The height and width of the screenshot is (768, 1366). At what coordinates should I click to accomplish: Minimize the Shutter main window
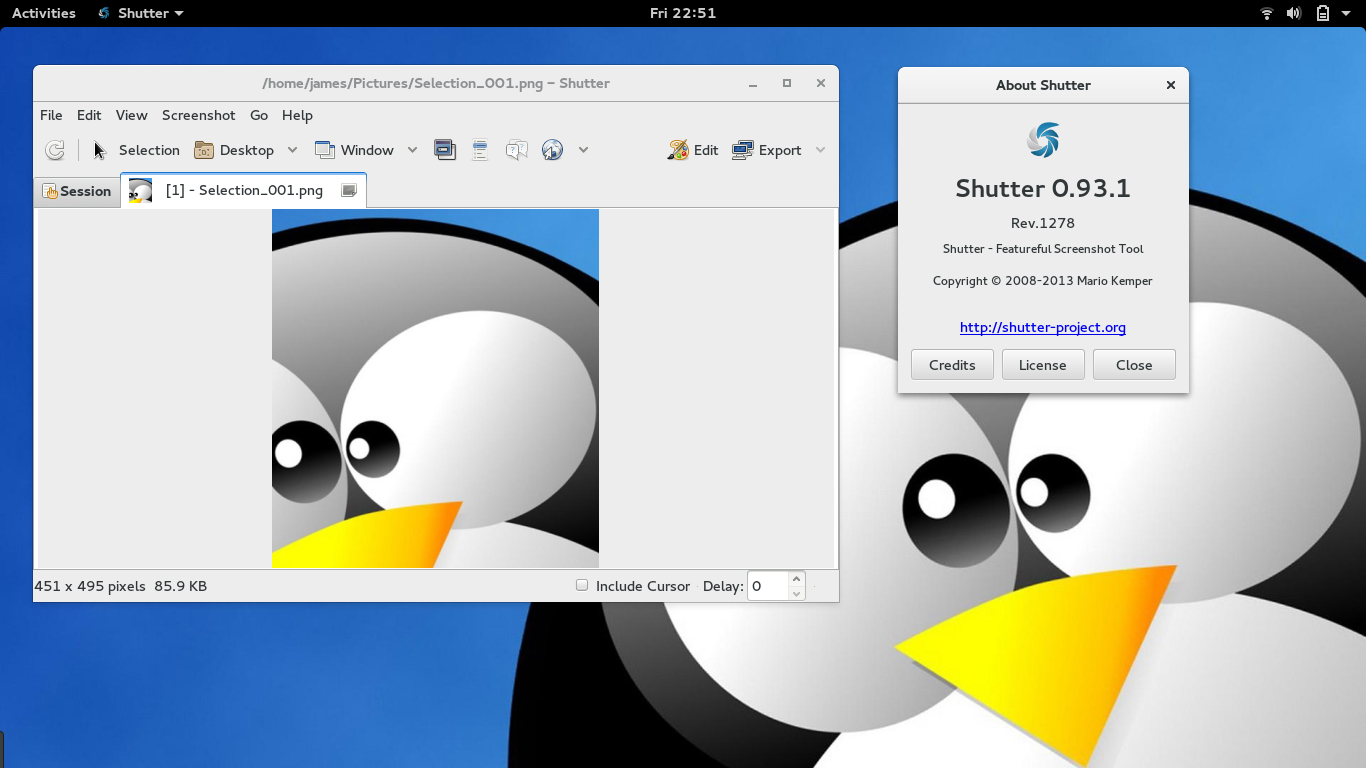click(x=753, y=83)
